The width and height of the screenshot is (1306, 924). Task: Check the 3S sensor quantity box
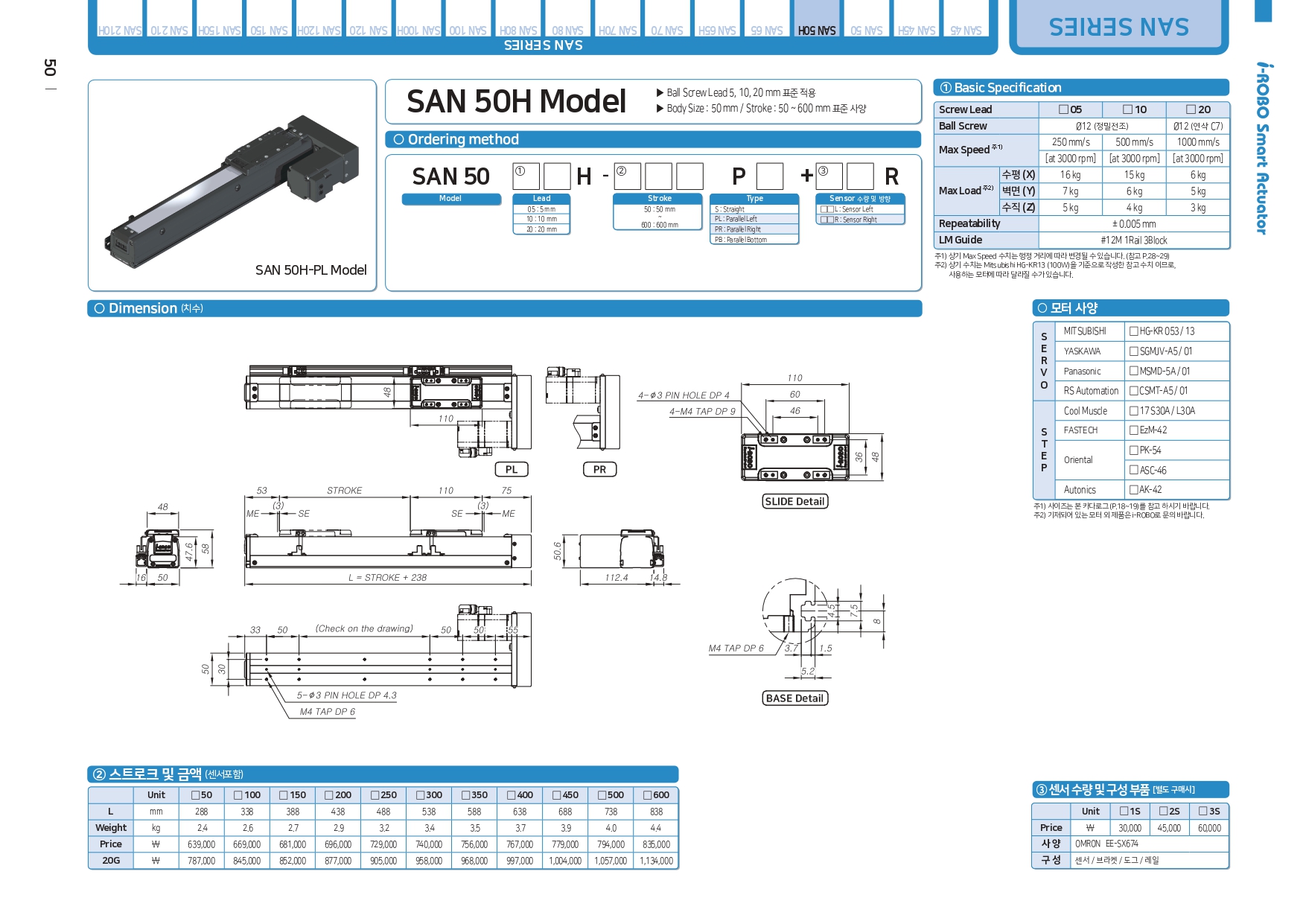point(1204,812)
